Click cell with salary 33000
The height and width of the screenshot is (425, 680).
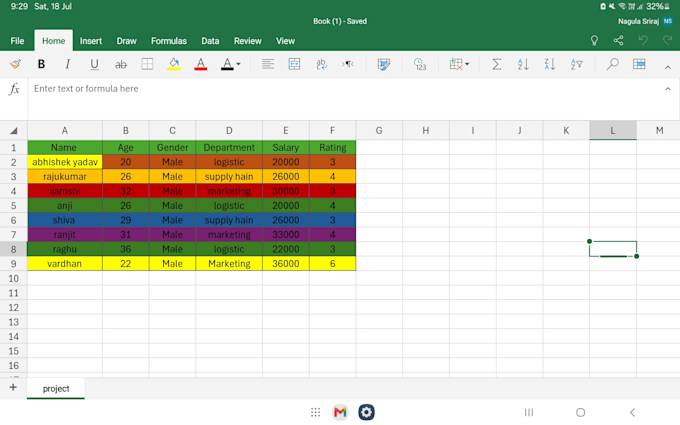pyautogui.click(x=286, y=235)
